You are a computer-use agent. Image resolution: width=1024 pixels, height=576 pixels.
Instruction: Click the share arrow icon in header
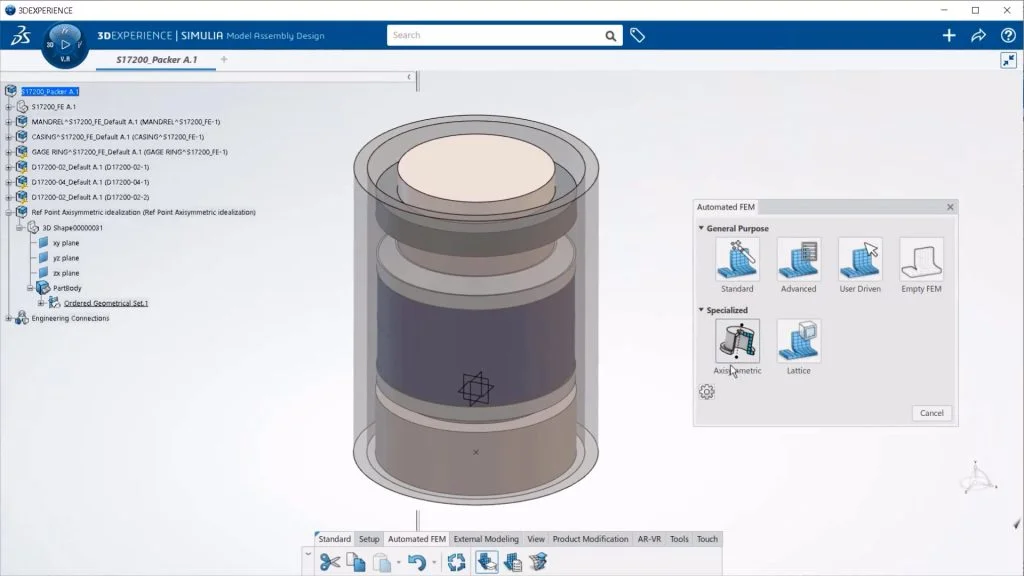(x=978, y=35)
